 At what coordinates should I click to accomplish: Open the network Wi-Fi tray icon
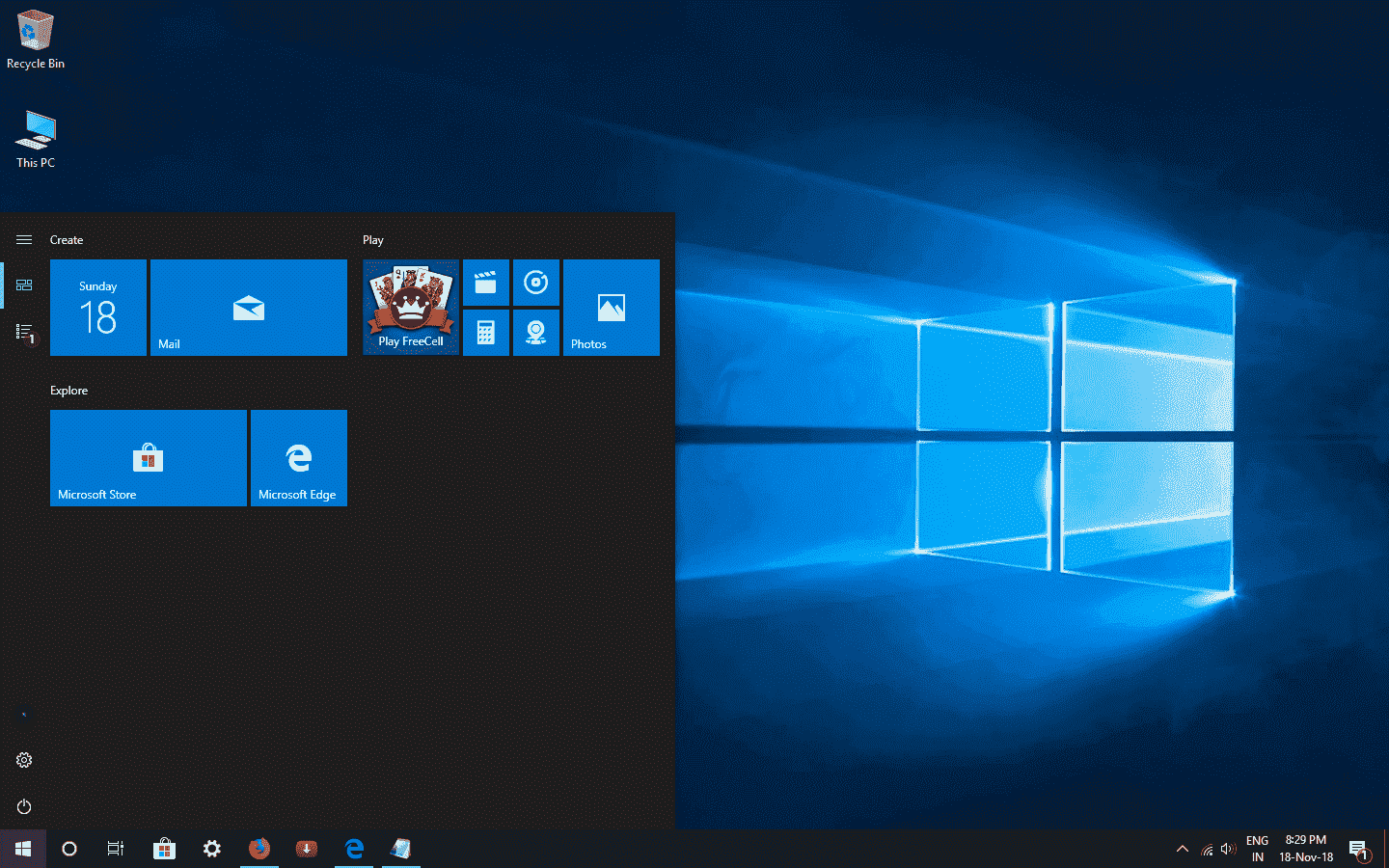tap(1207, 850)
